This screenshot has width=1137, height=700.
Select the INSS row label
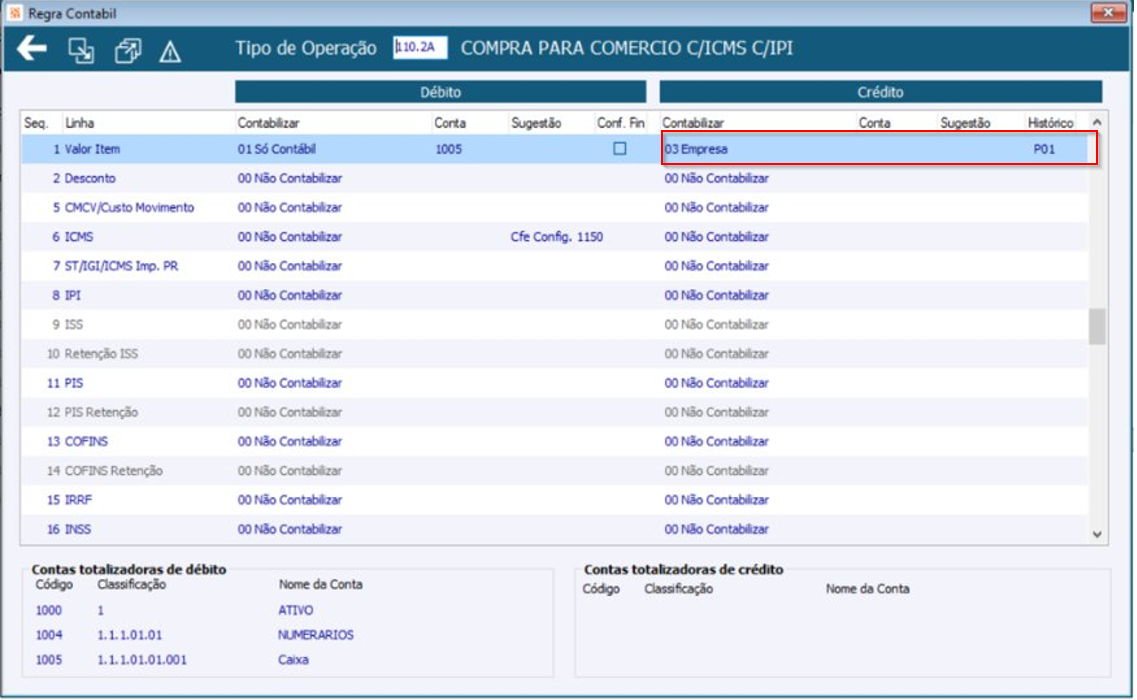click(78, 529)
